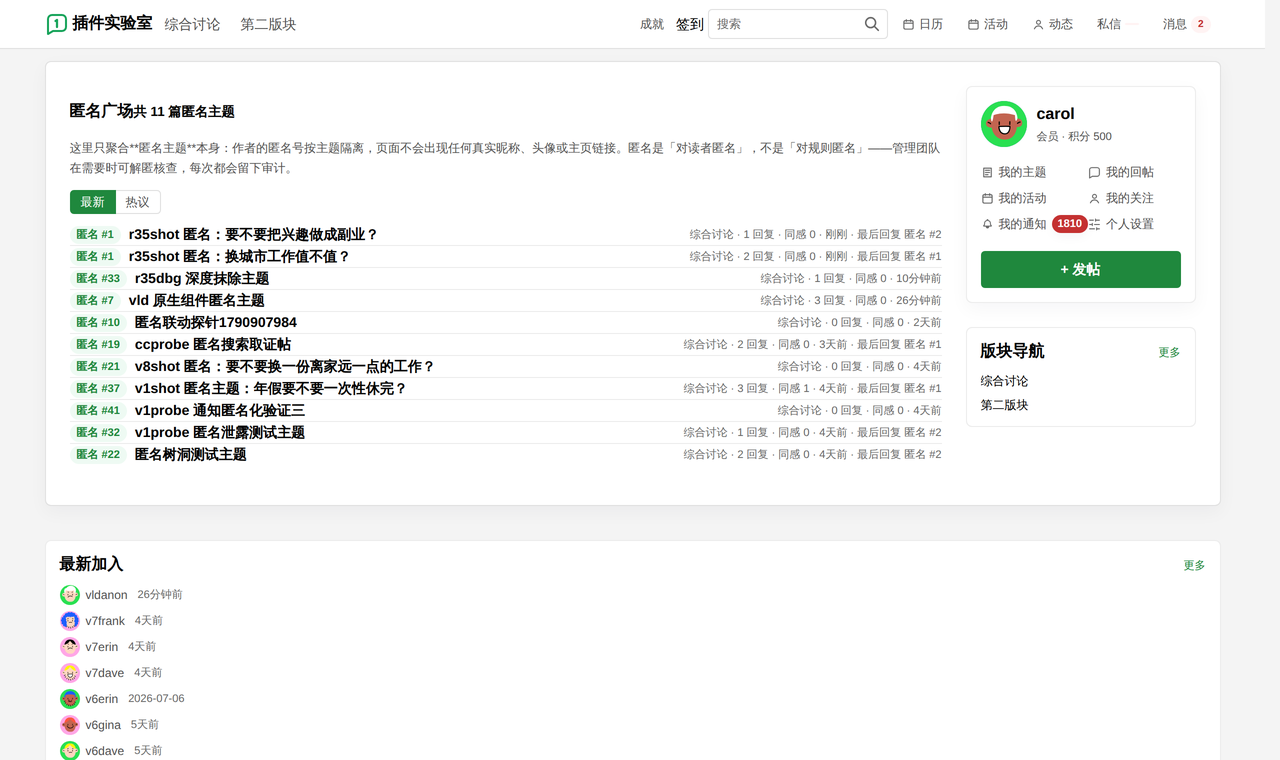The height and width of the screenshot is (760, 1280).
Task: Switch to the 热议 tab
Action: [x=138, y=202]
